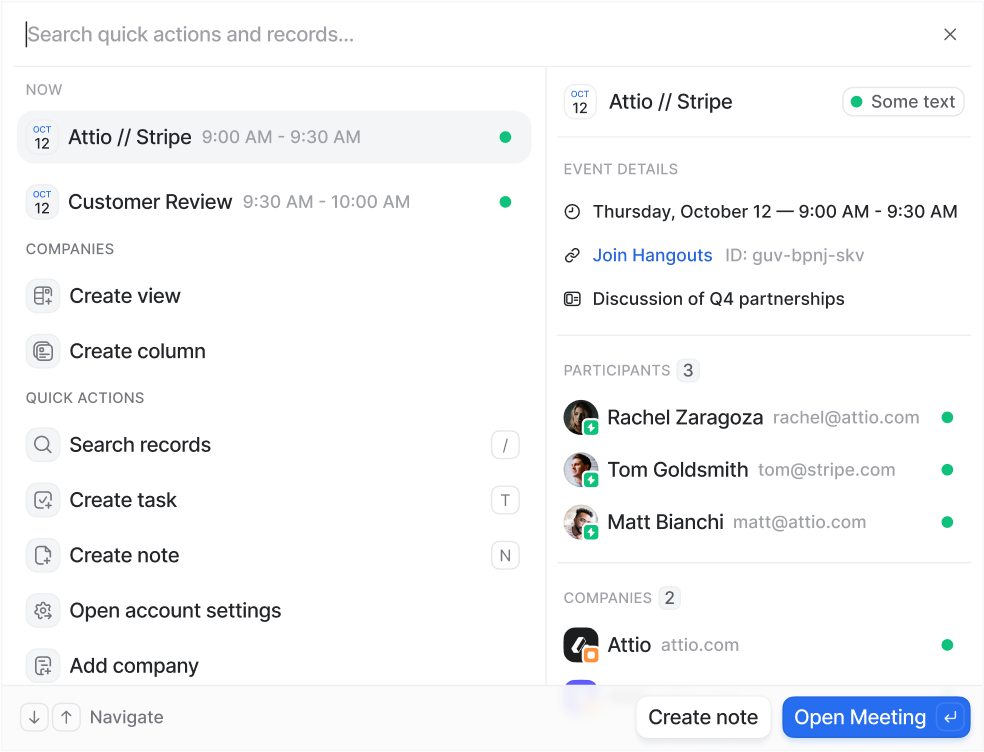Click the Create note page icon
This screenshot has width=984, height=752.
click(x=43, y=555)
